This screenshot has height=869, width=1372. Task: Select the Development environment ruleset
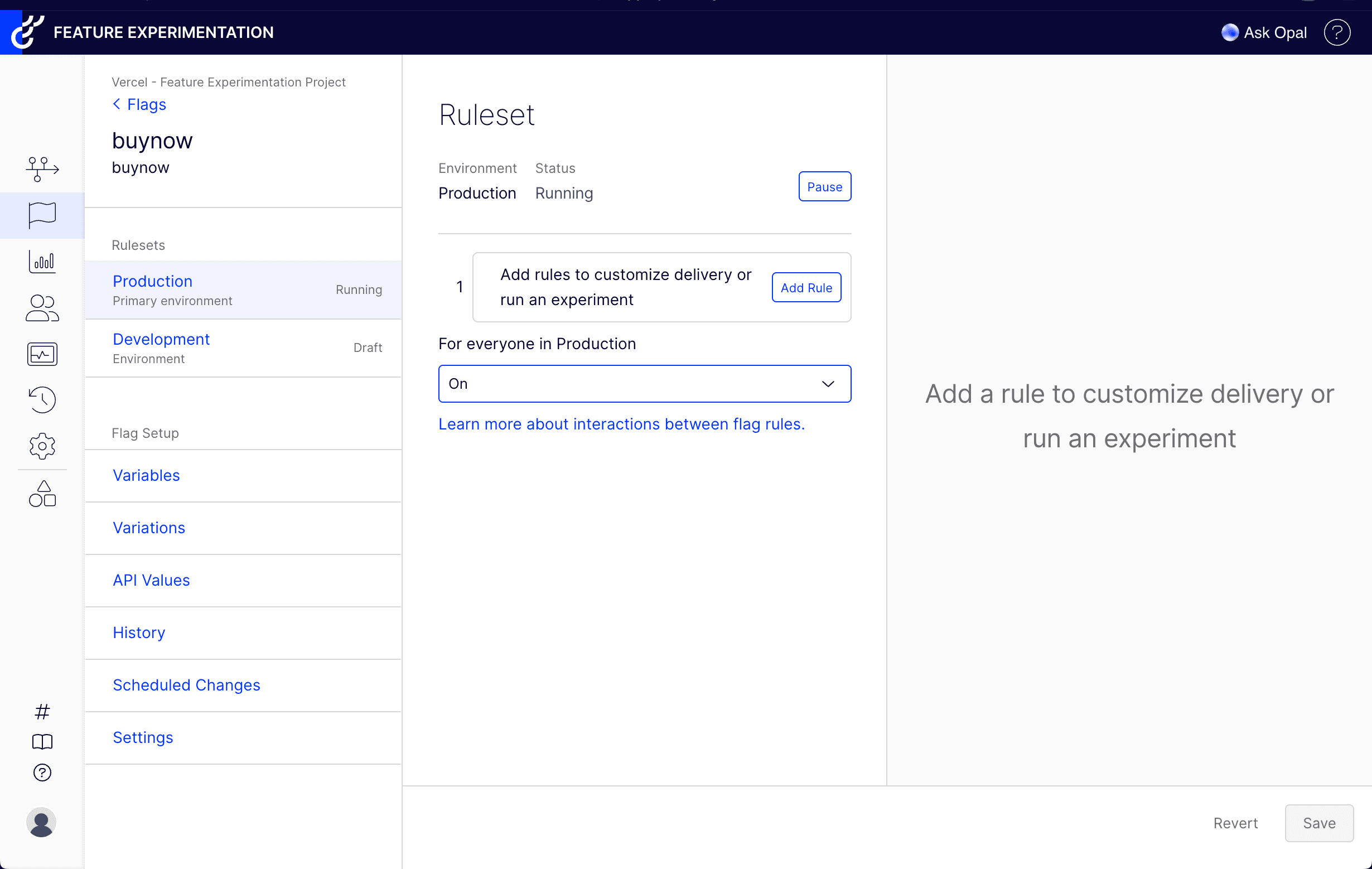pos(161,340)
